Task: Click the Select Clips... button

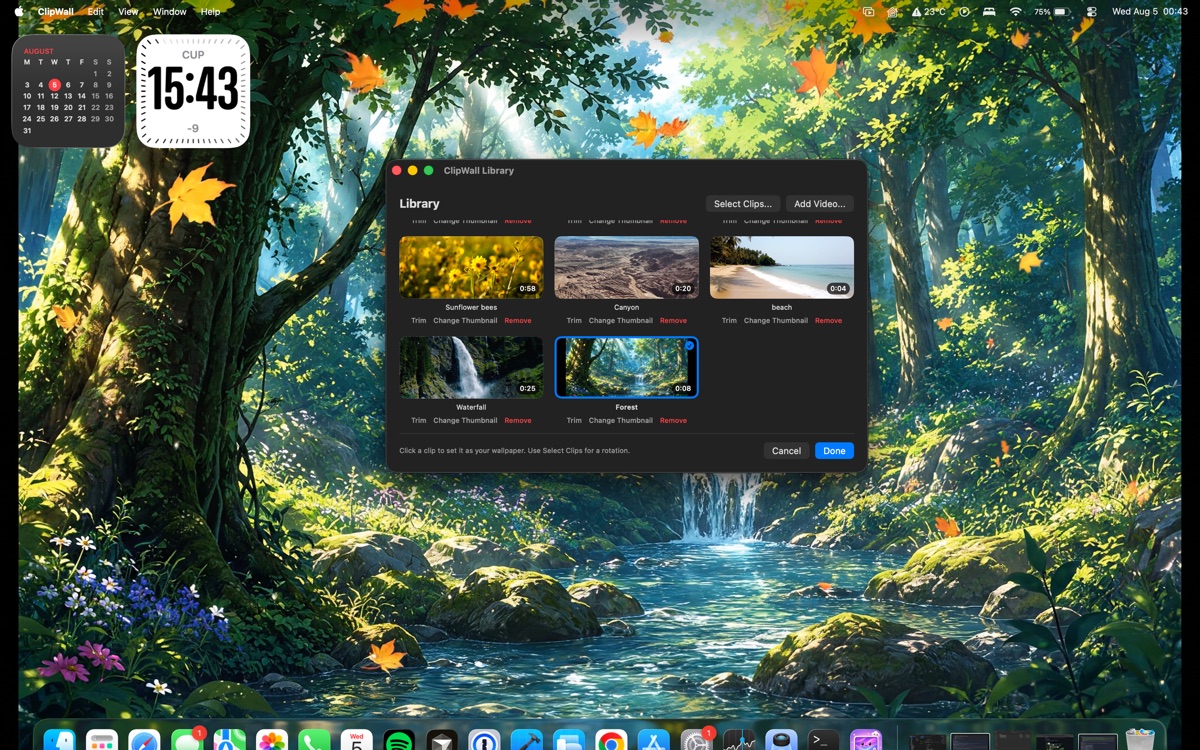Action: click(742, 204)
